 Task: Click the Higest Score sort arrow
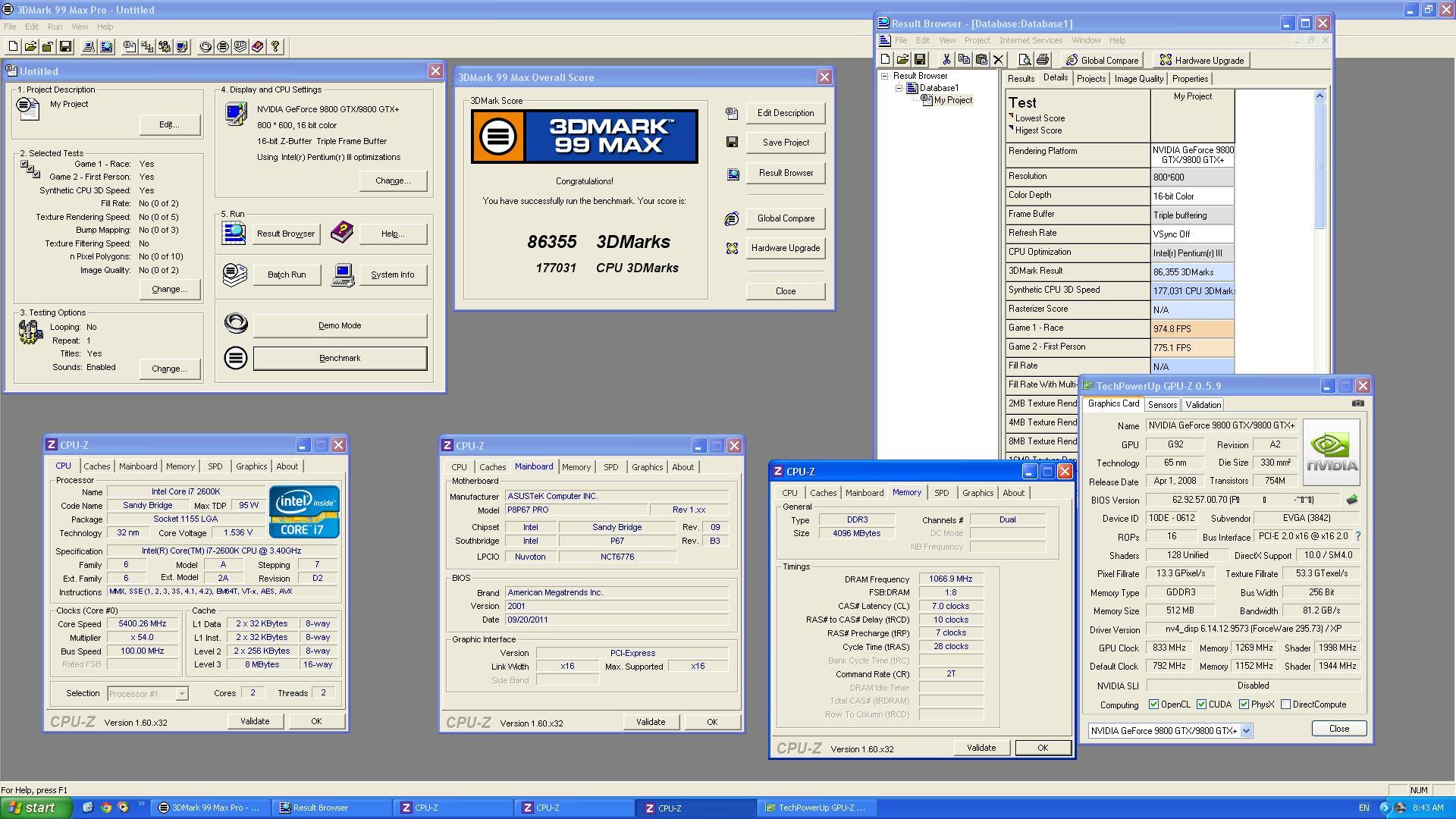pos(1012,128)
